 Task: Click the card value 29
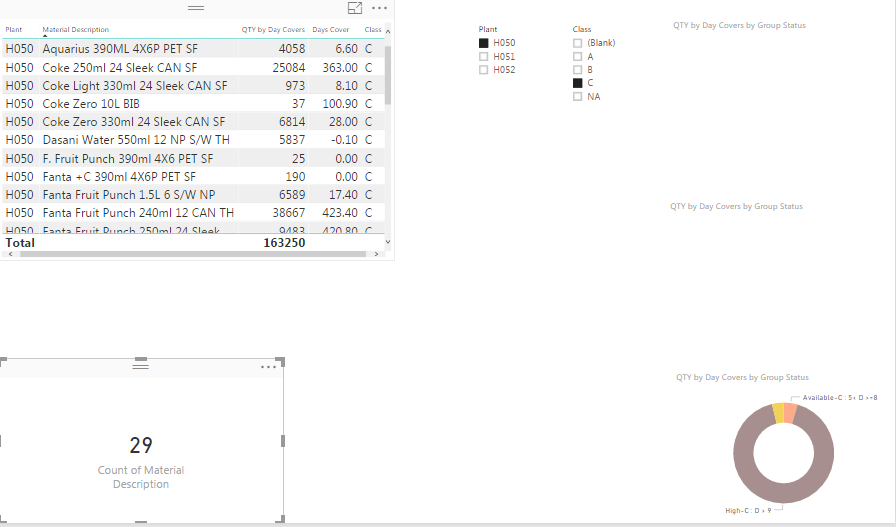[x=141, y=445]
